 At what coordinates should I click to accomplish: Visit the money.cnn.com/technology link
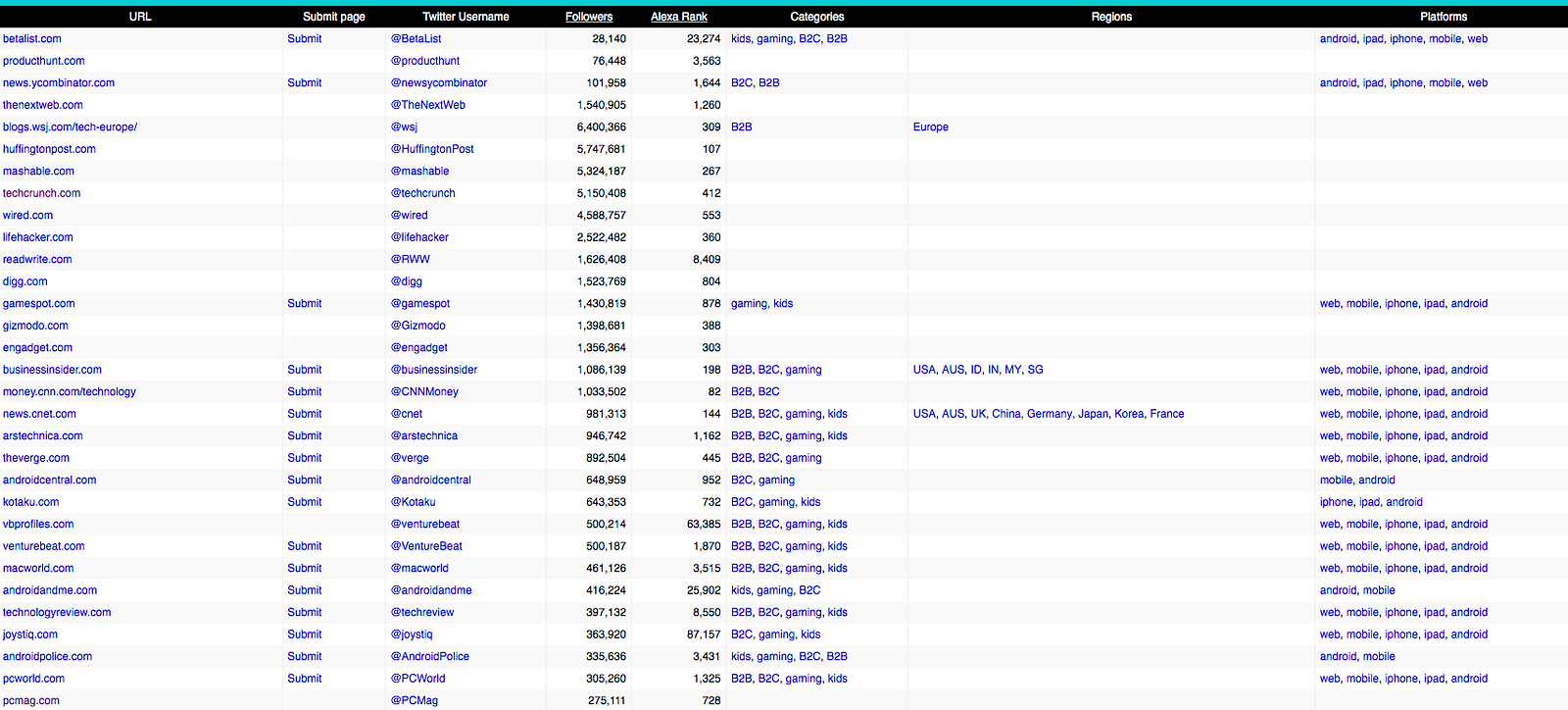[70, 392]
